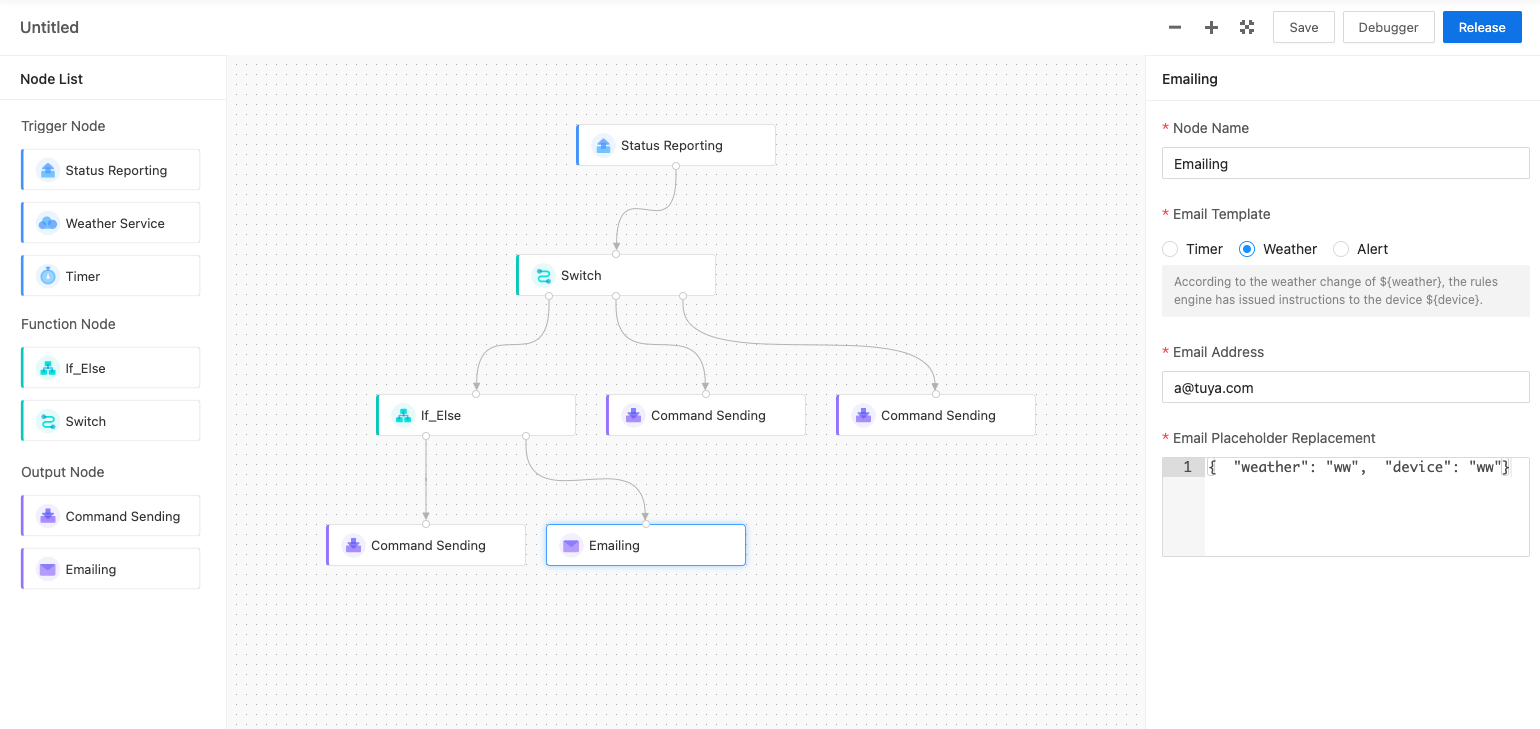Image resolution: width=1540 pixels, height=729 pixels.
Task: Click the fit-to-view icon
Action: point(1247,27)
